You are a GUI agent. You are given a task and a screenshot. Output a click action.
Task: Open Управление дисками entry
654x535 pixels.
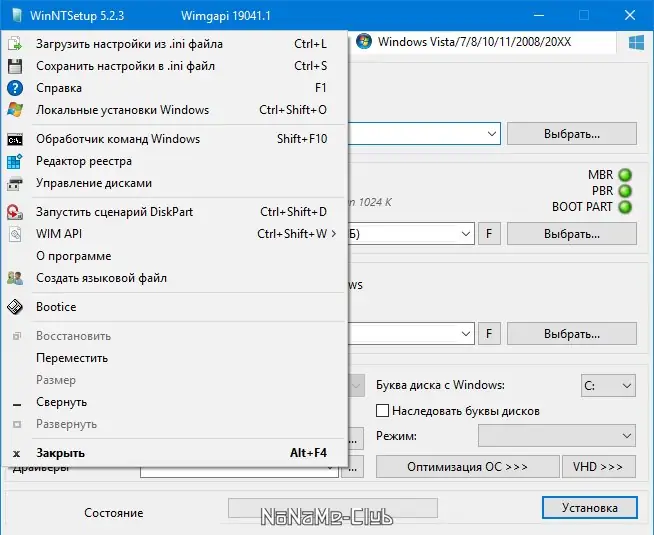[176, 183]
